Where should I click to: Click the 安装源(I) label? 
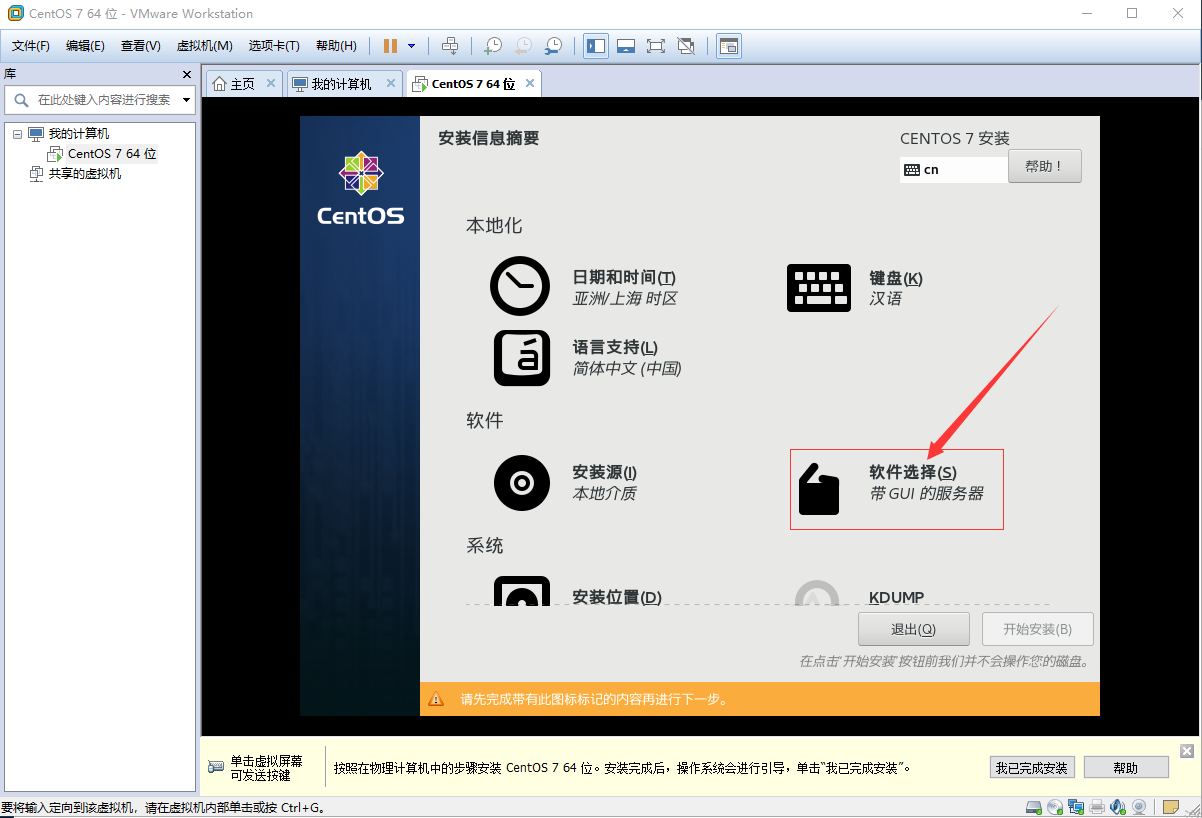coord(604,472)
